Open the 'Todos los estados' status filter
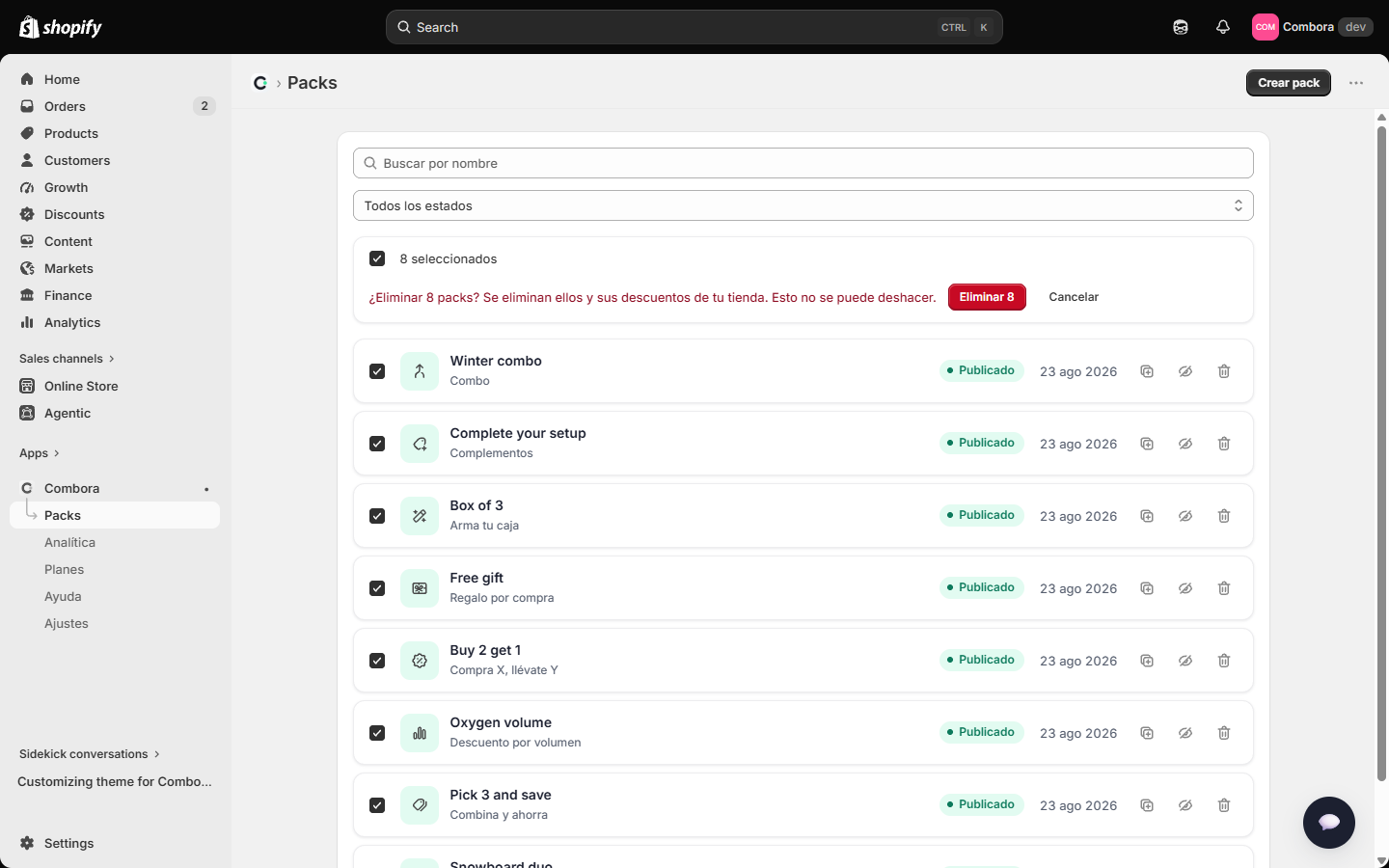The width and height of the screenshot is (1389, 868). pyautogui.click(x=803, y=205)
